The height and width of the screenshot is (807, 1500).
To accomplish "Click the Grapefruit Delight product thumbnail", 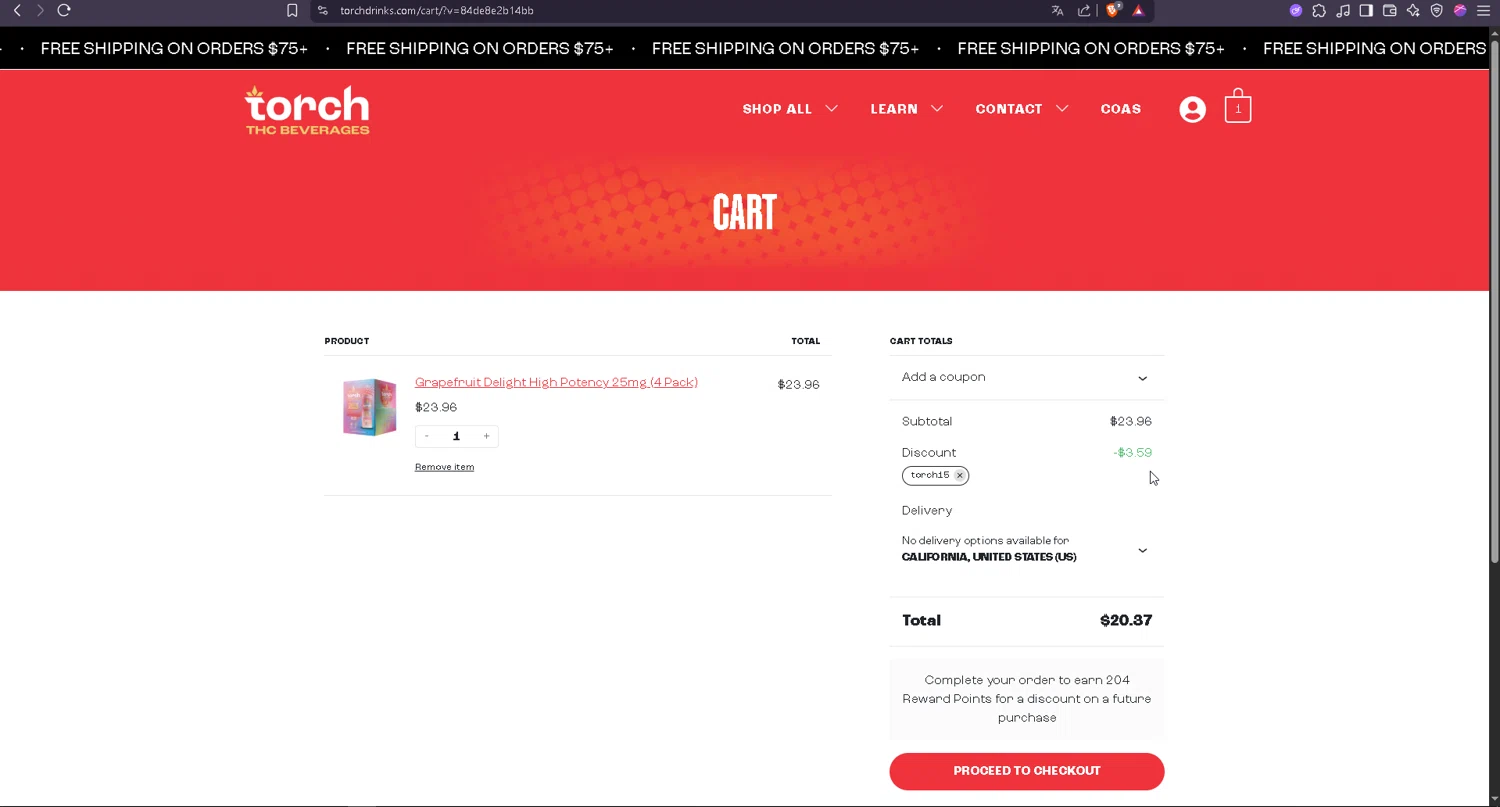I will [x=369, y=407].
